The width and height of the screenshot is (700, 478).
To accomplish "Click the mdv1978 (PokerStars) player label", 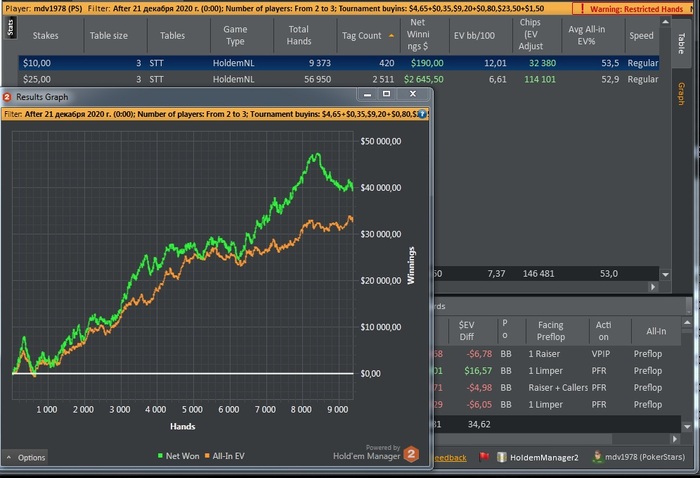I will (645, 457).
